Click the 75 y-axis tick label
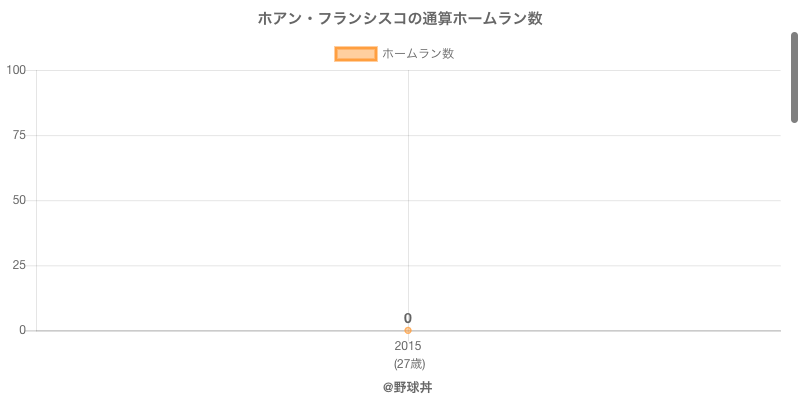 (x=19, y=135)
